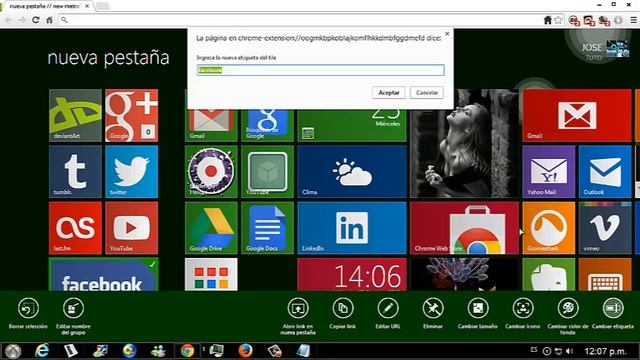Click the Chrome taskbar icon
640x360 pixels.
[x=187, y=351]
